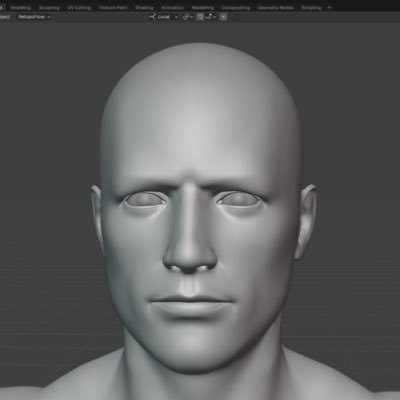Open the Compositing workspace tab

click(235, 7)
